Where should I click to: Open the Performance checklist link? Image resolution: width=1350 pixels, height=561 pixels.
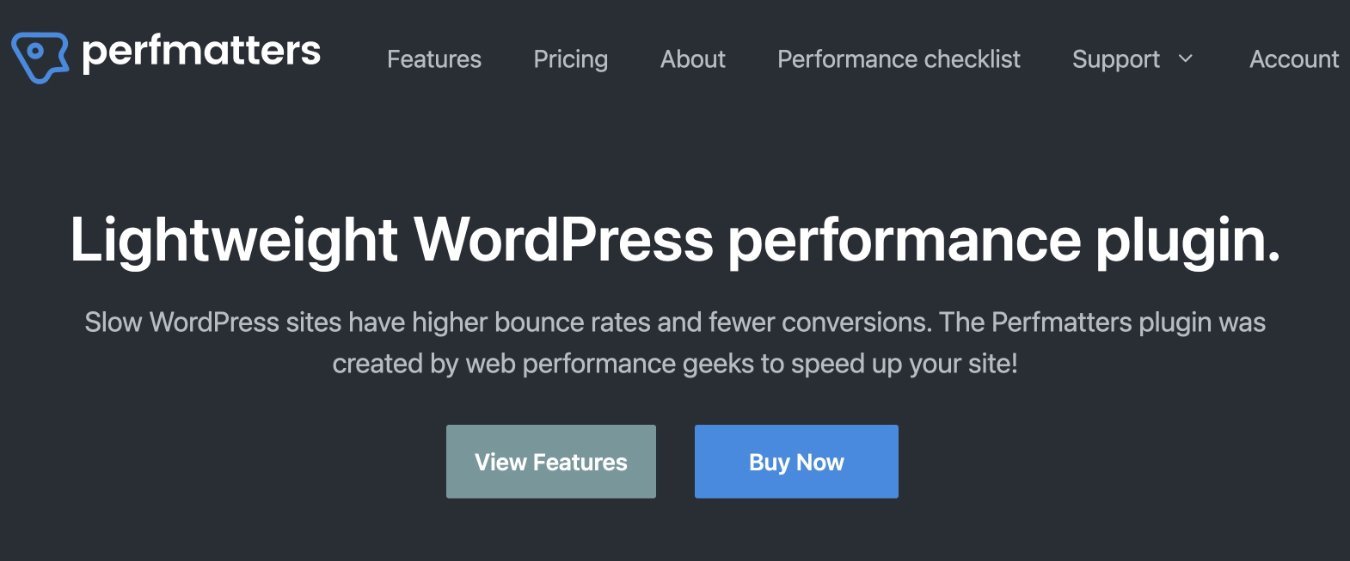pyautogui.click(x=899, y=60)
